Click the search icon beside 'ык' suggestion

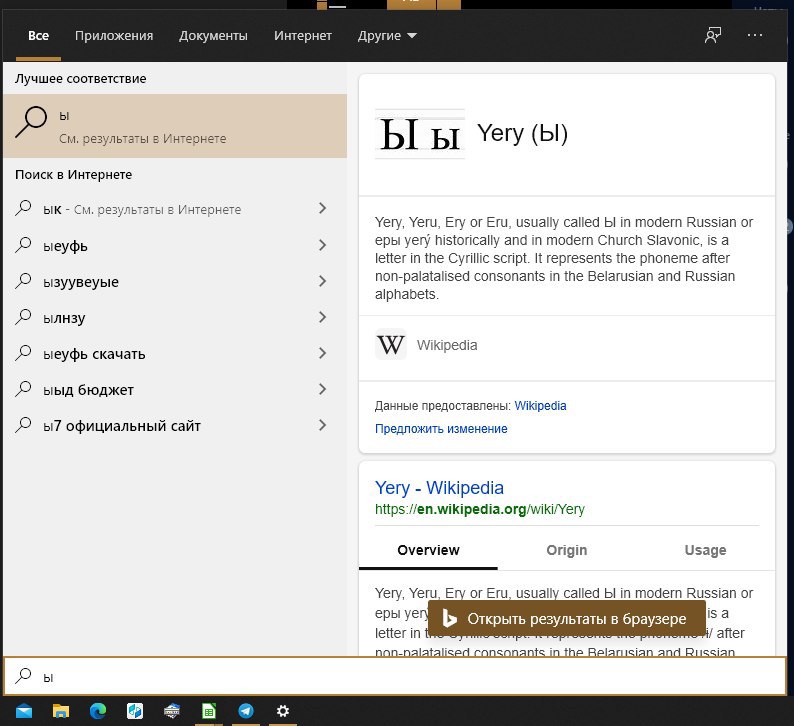[23, 208]
